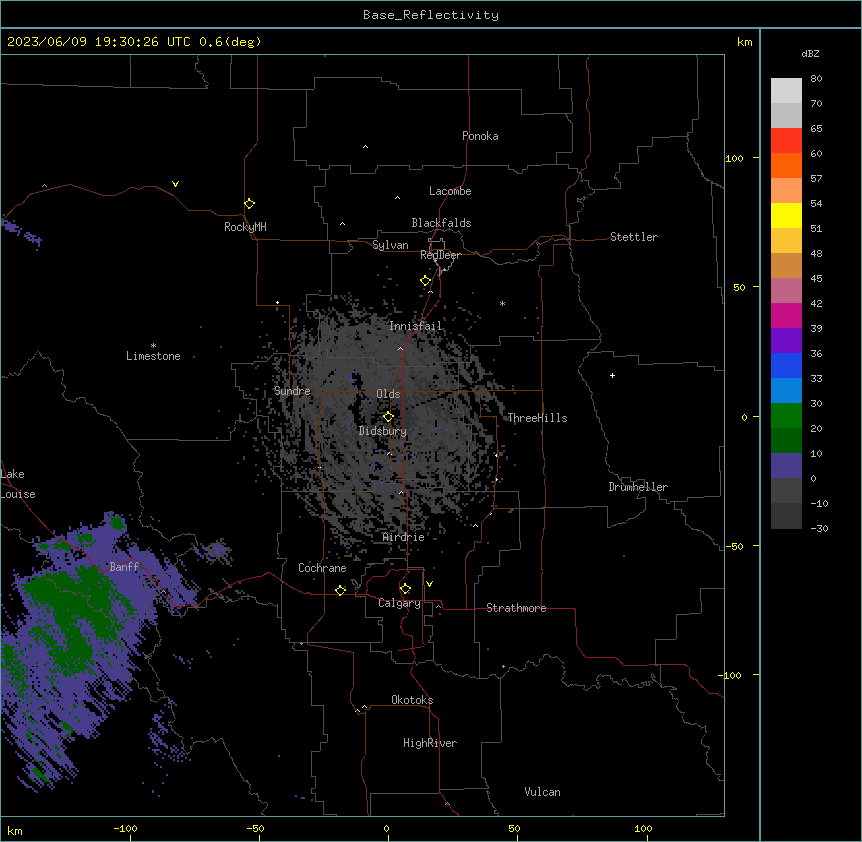
Task: Click the yellow diamond marker below Cochrane
Action: tap(340, 590)
